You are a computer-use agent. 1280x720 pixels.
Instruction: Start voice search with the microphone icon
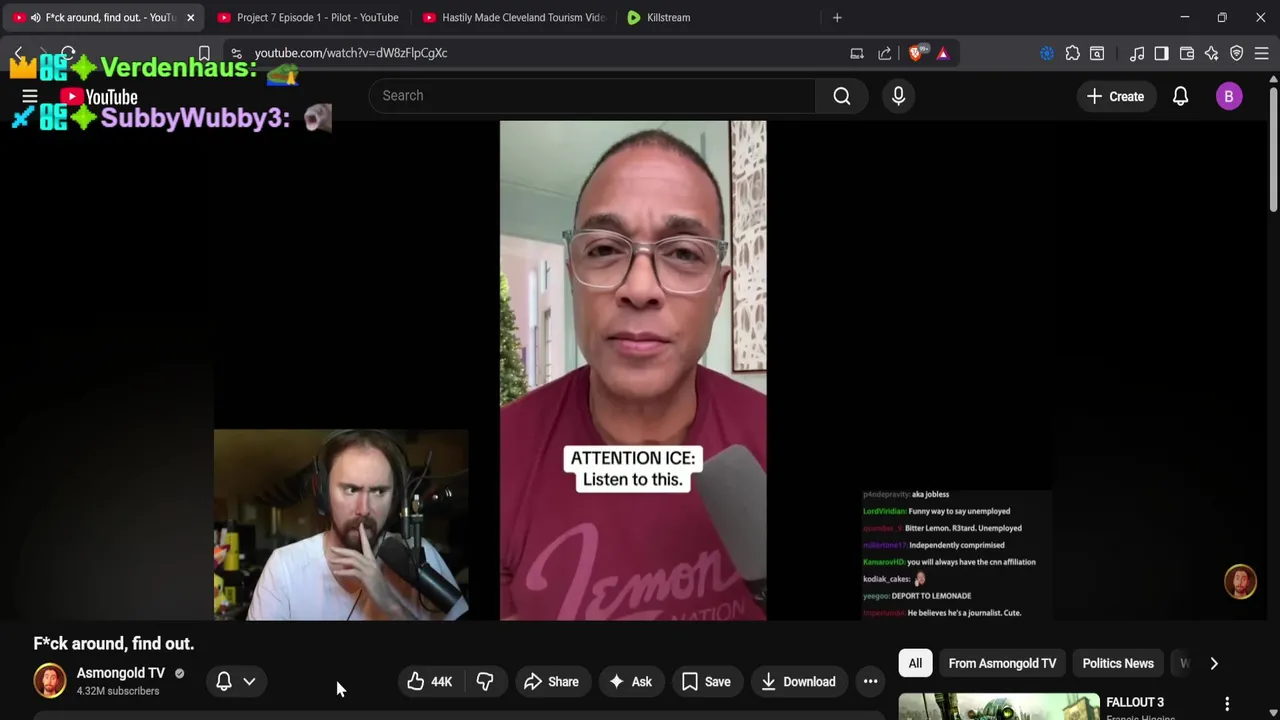tap(898, 96)
